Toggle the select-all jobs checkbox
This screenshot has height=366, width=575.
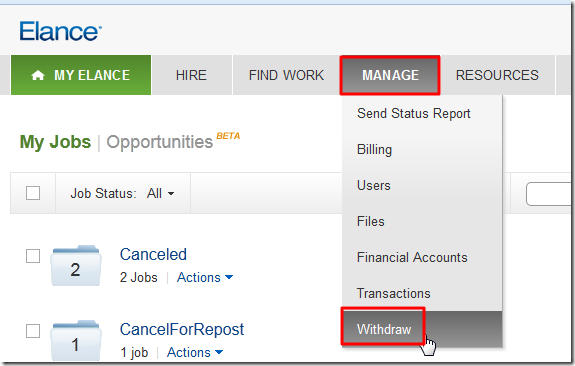click(33, 193)
